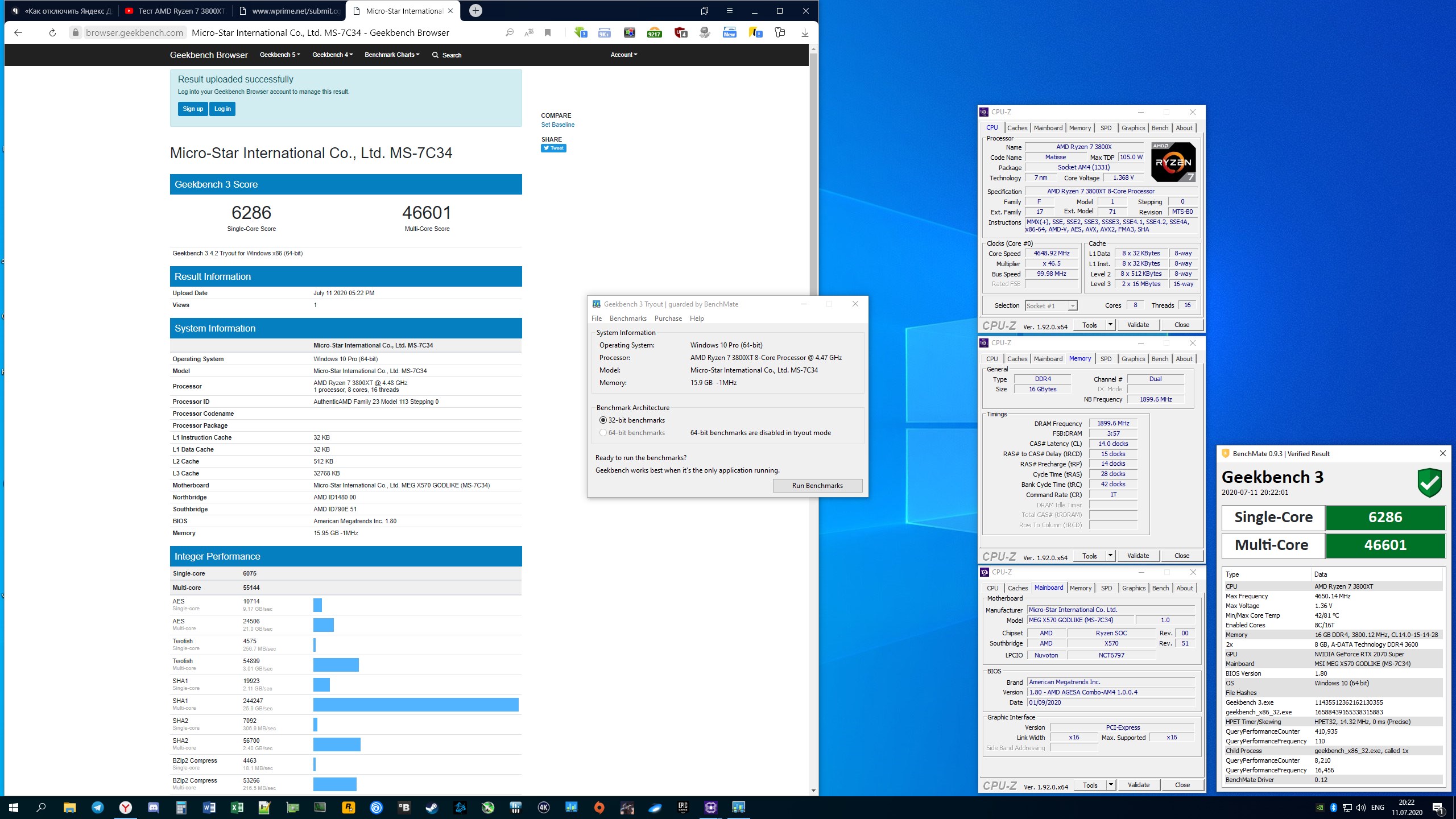Open Tools dropdown arrow in Mainboard CPU-Z window
1456x819 pixels.
click(1110, 785)
